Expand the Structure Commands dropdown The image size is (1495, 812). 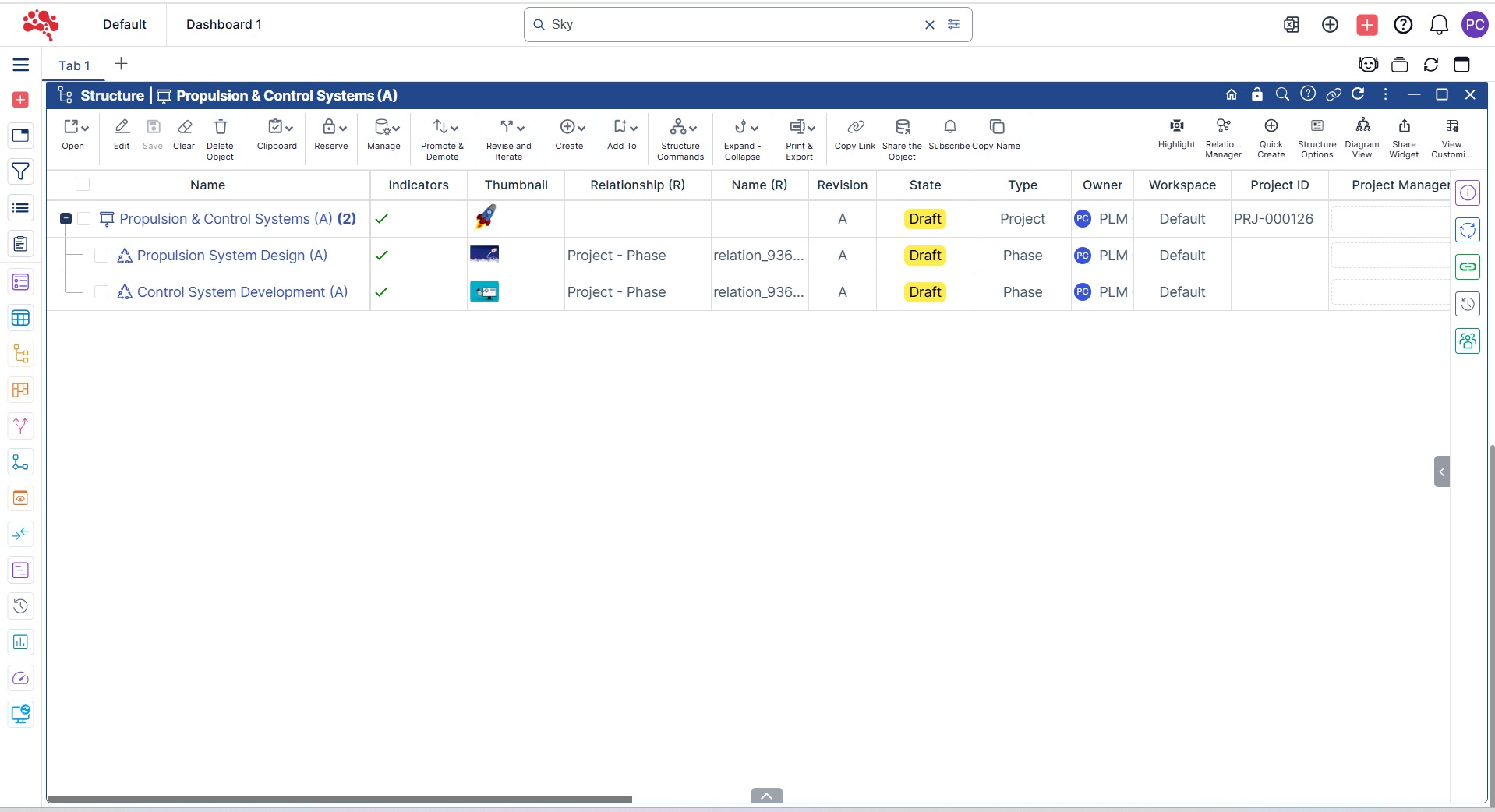point(683,128)
